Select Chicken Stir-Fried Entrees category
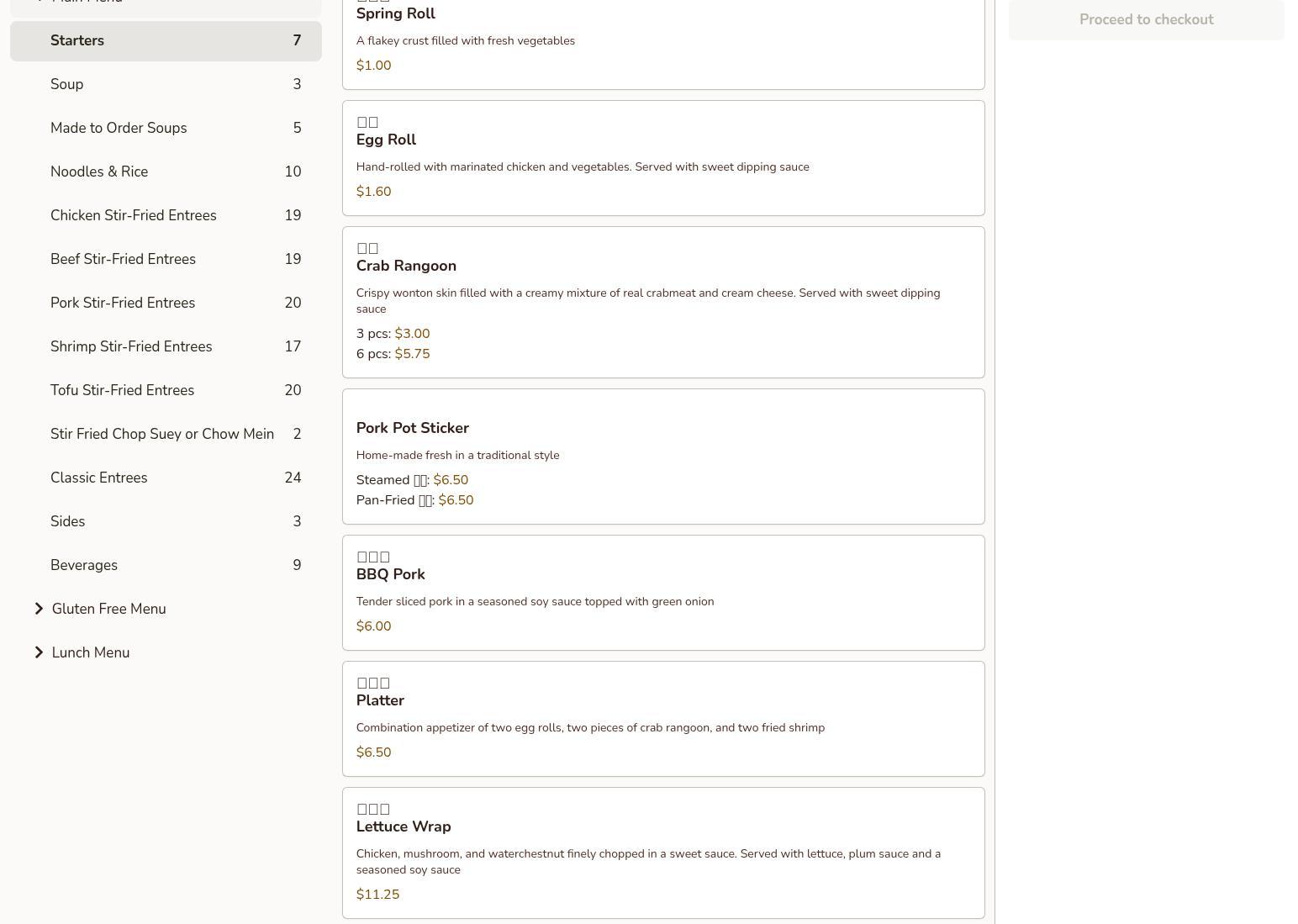Image resolution: width=1298 pixels, height=924 pixels. click(x=166, y=215)
